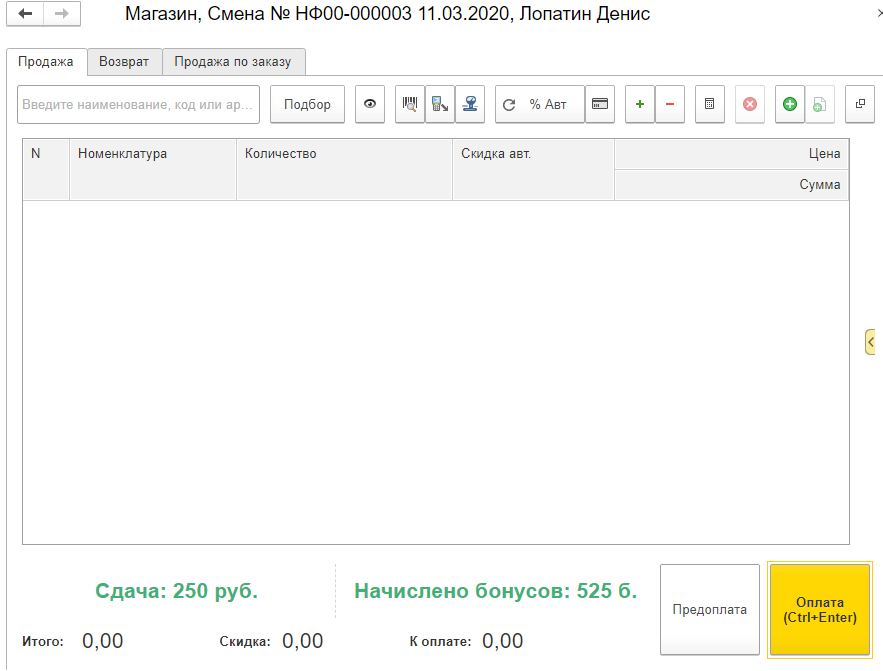Image resolution: width=883 pixels, height=671 pixels.
Task: Switch to Продажа tab
Action: (x=46, y=61)
